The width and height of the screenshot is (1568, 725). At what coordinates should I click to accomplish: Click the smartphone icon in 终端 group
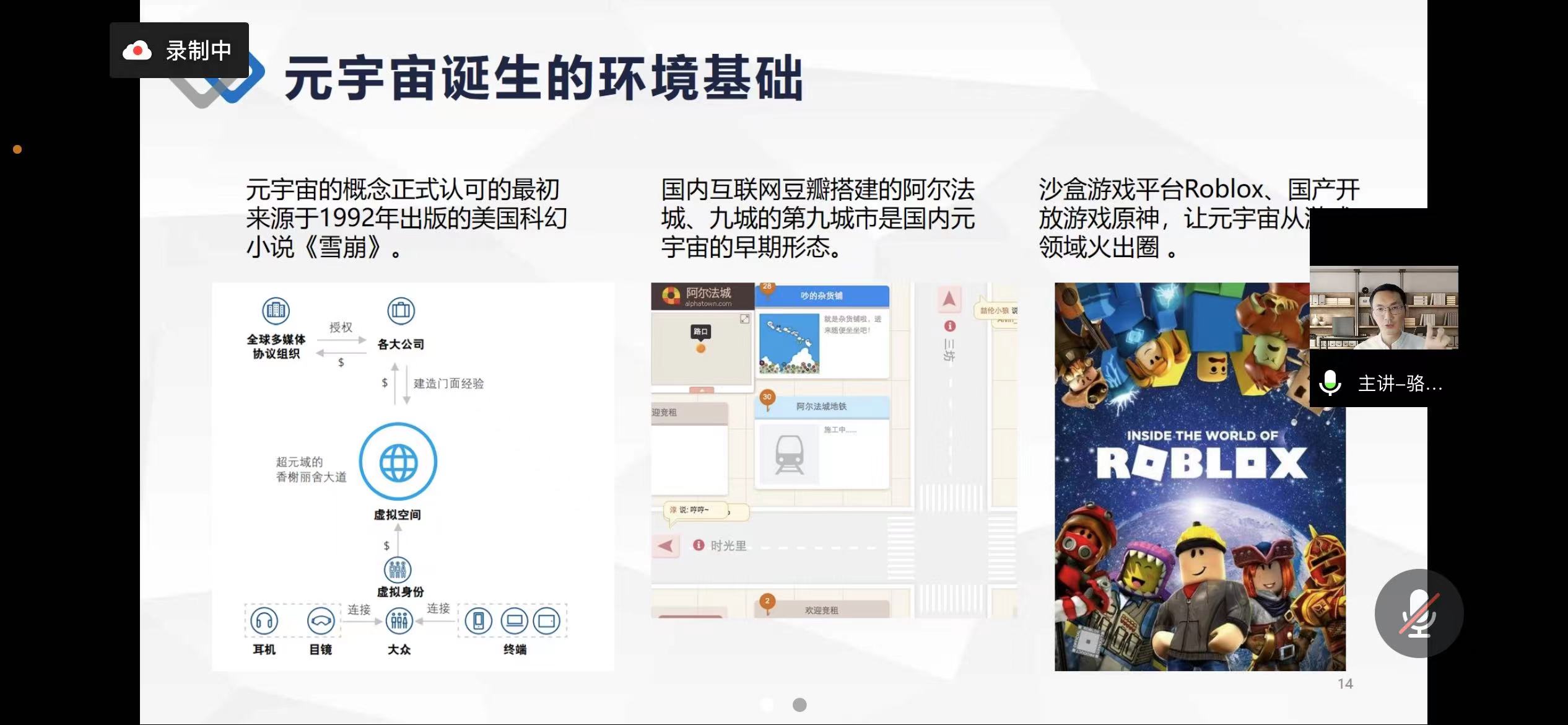tap(479, 620)
